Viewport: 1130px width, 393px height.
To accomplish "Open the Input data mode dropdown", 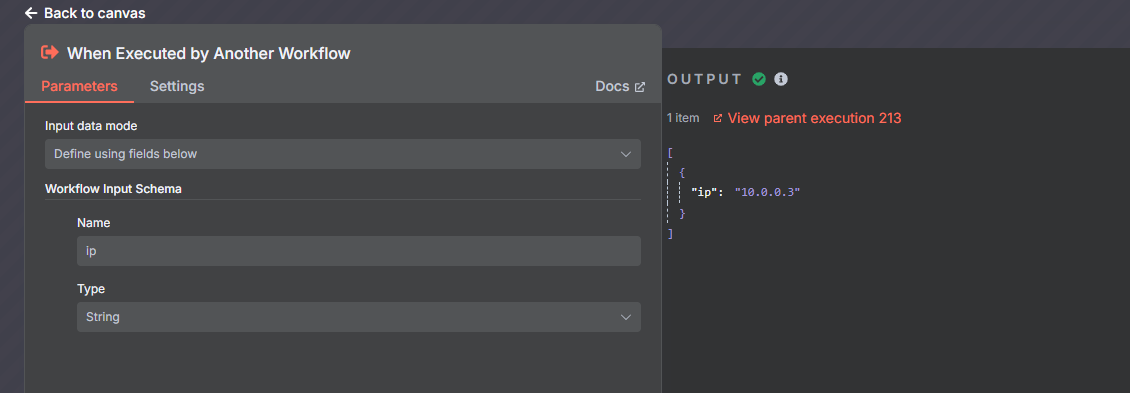I will (x=343, y=154).
